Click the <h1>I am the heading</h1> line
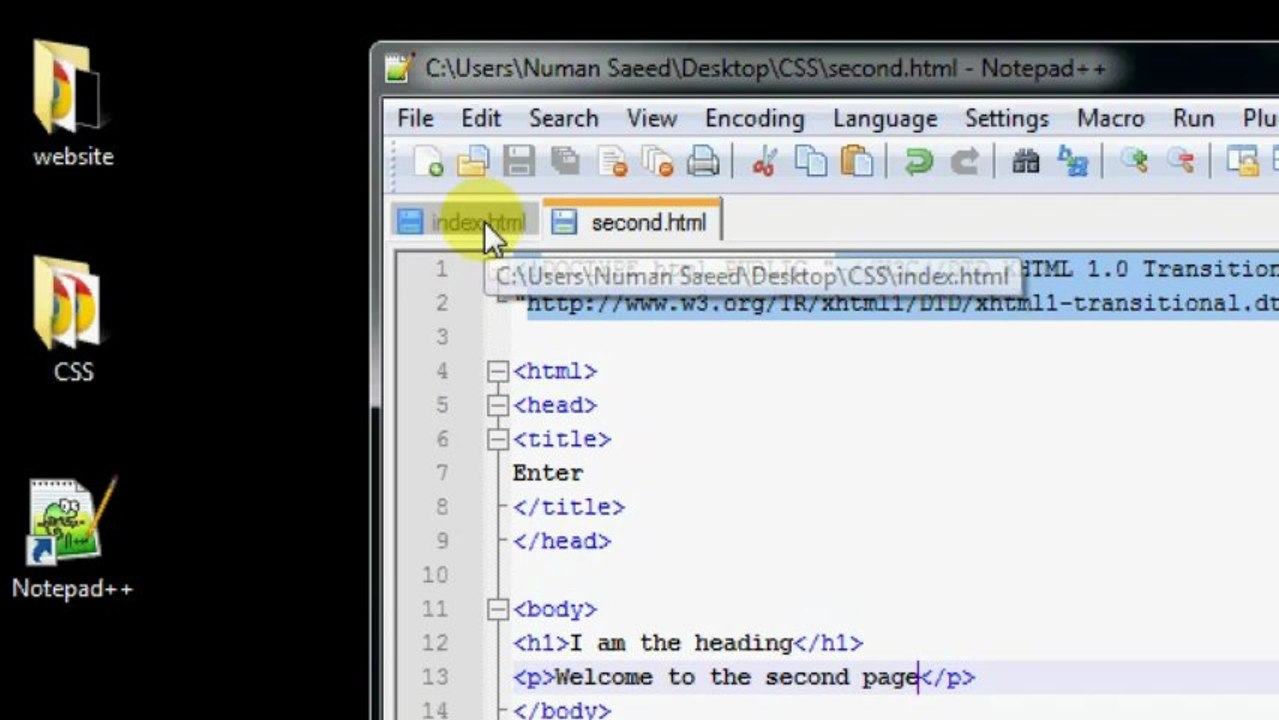Viewport: 1279px width, 720px height. pos(688,643)
